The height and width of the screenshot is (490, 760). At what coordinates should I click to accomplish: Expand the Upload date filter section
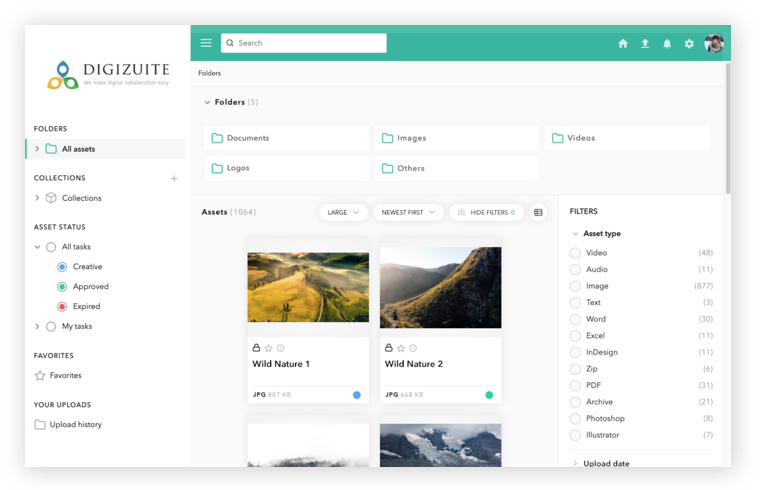pos(606,463)
